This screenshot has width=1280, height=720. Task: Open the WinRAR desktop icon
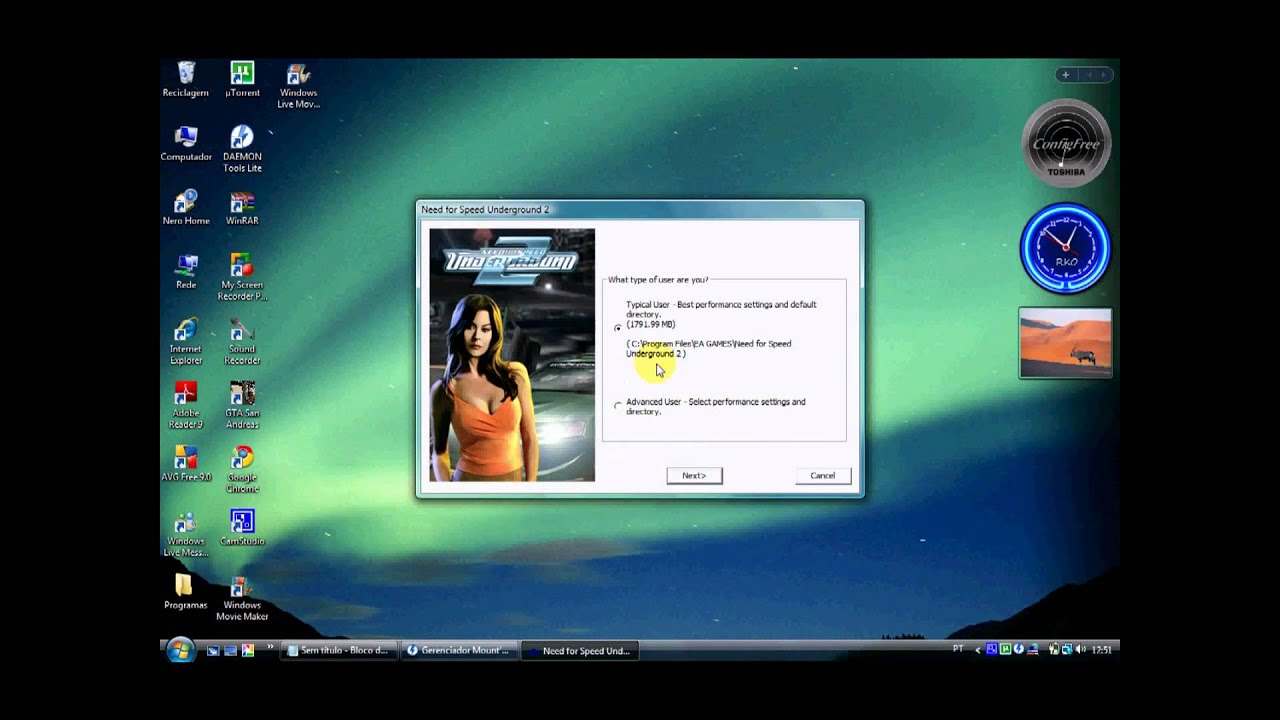click(x=242, y=208)
